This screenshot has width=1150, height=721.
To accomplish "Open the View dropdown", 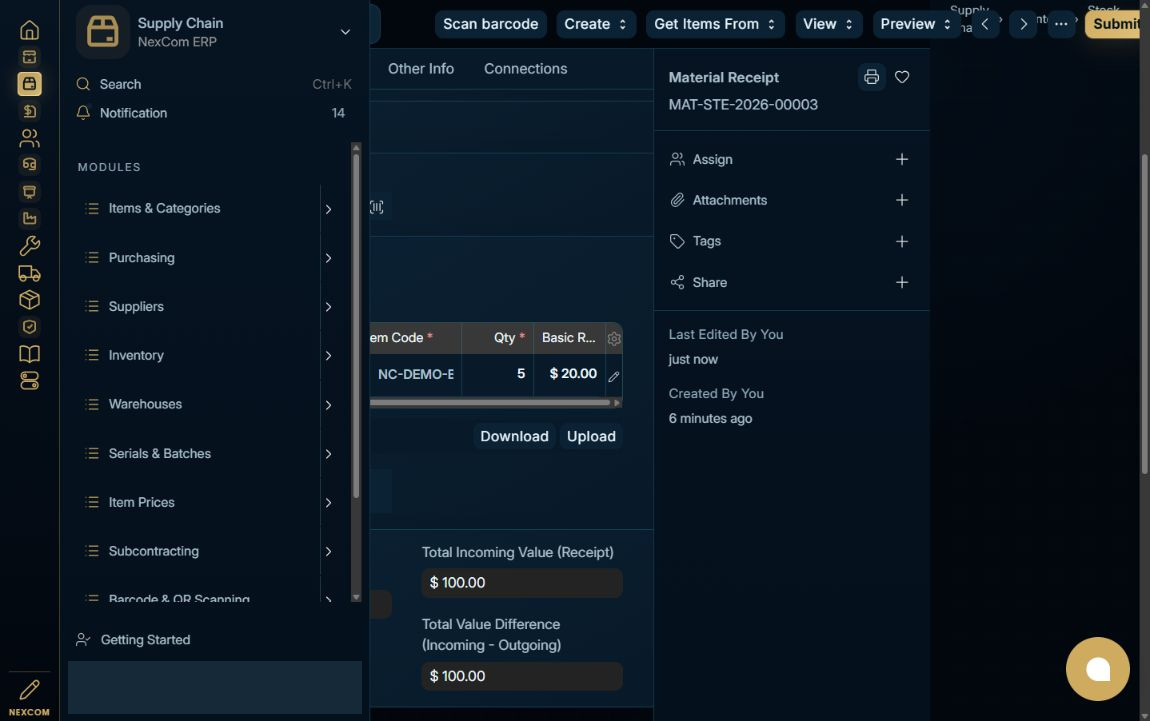I will (x=828, y=24).
